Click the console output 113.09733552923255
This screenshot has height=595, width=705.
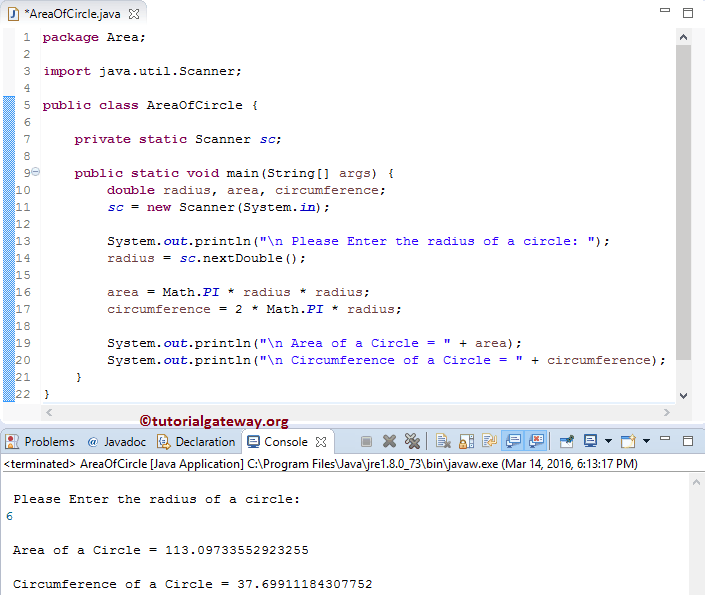(x=237, y=550)
